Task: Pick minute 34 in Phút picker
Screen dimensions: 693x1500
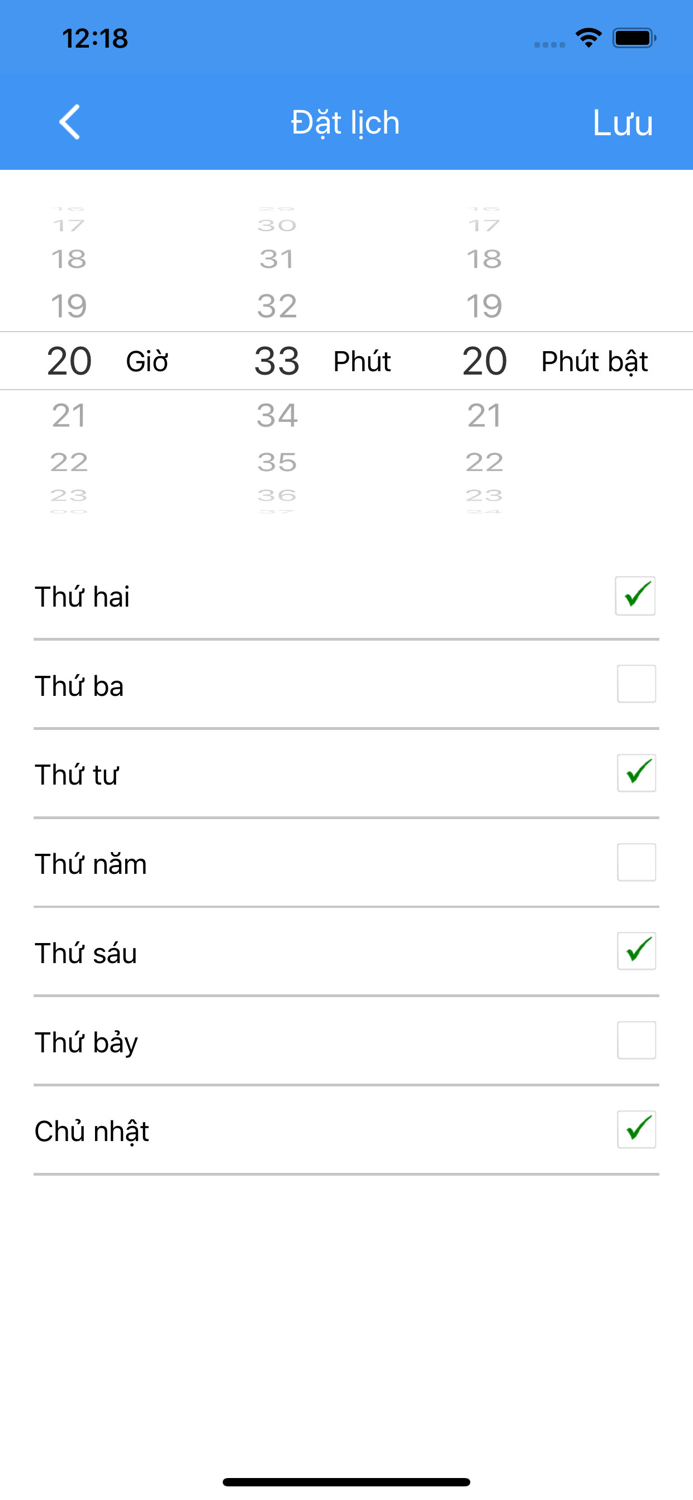Action: tap(277, 415)
